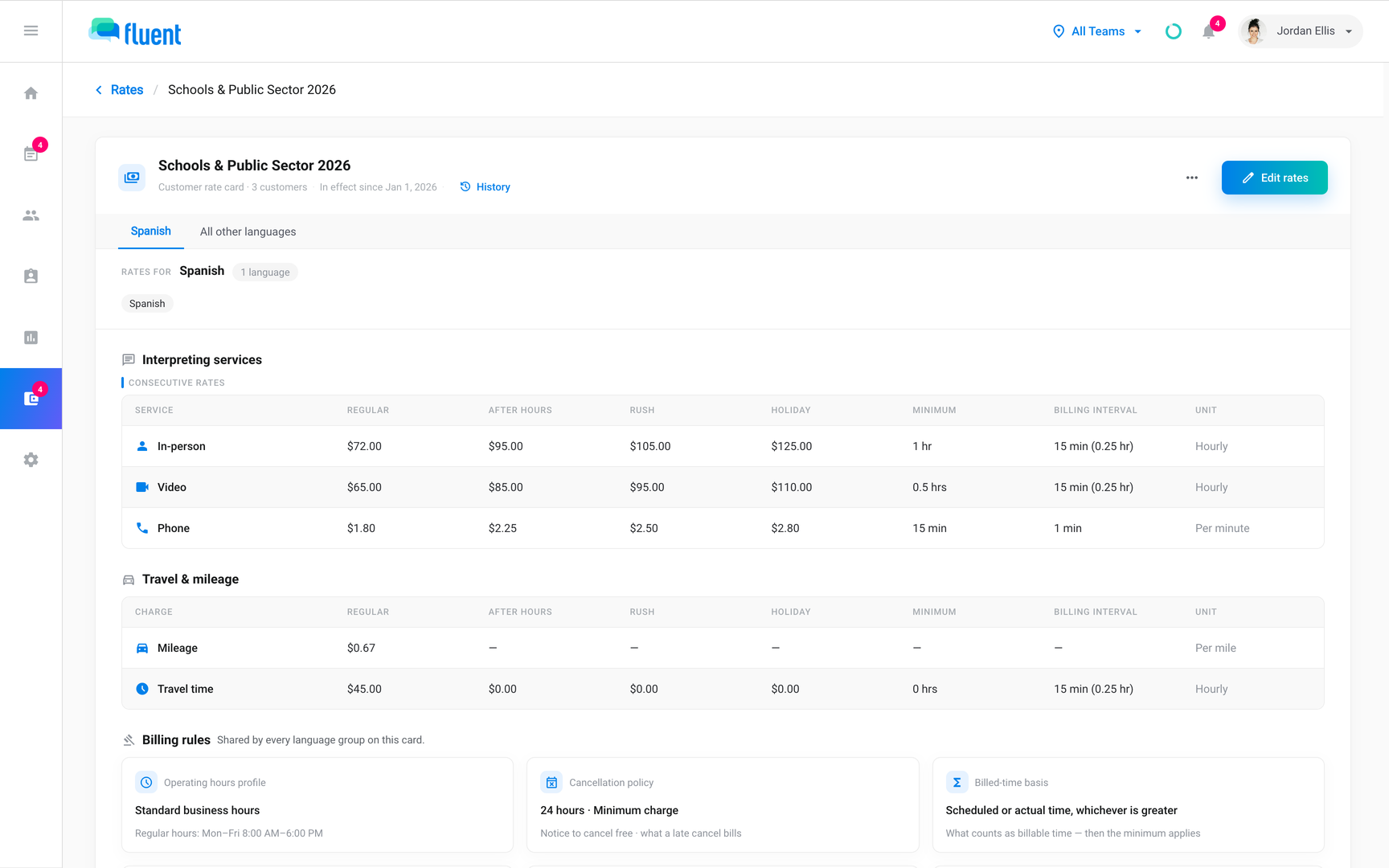Click the In-person regular rate $72.00
Image resolution: width=1389 pixels, height=868 pixels.
[x=364, y=446]
